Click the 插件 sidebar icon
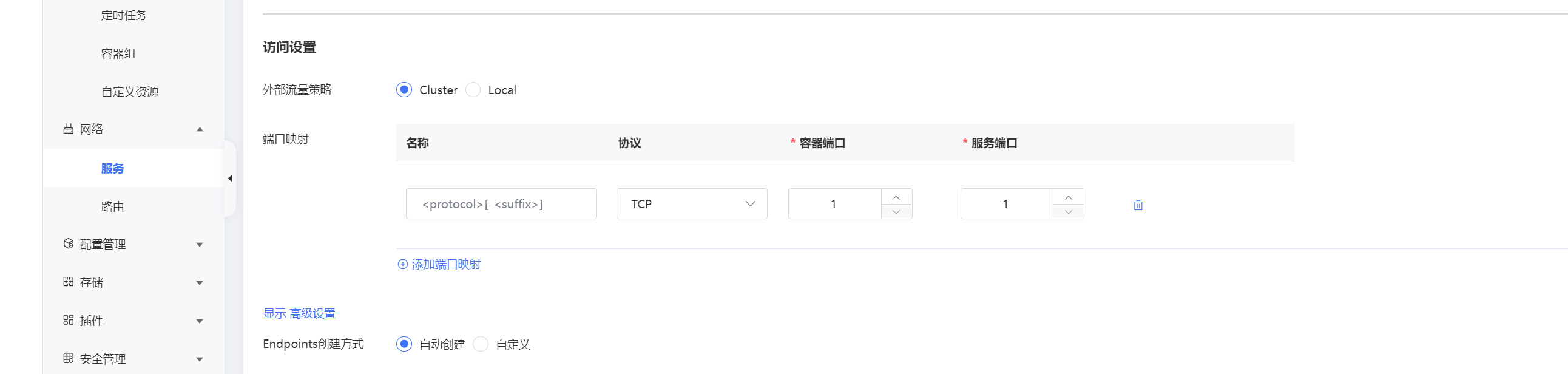 tap(68, 320)
